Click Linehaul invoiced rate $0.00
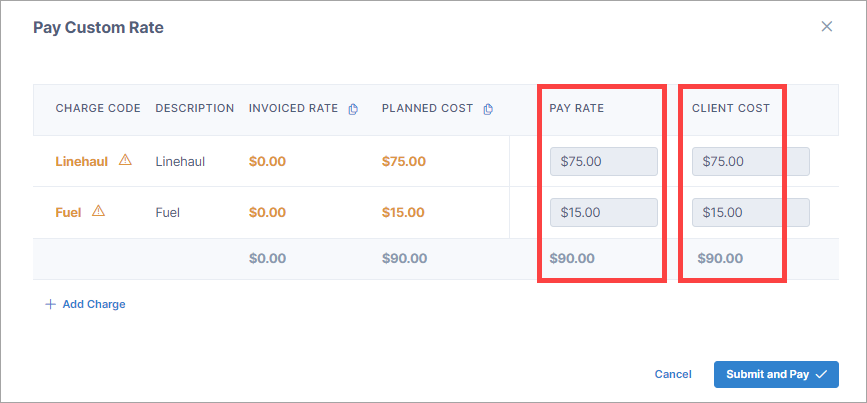The image size is (867, 403). (x=267, y=162)
